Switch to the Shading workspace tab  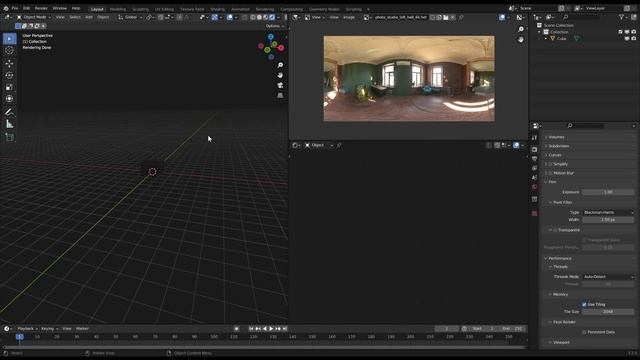tap(217, 9)
